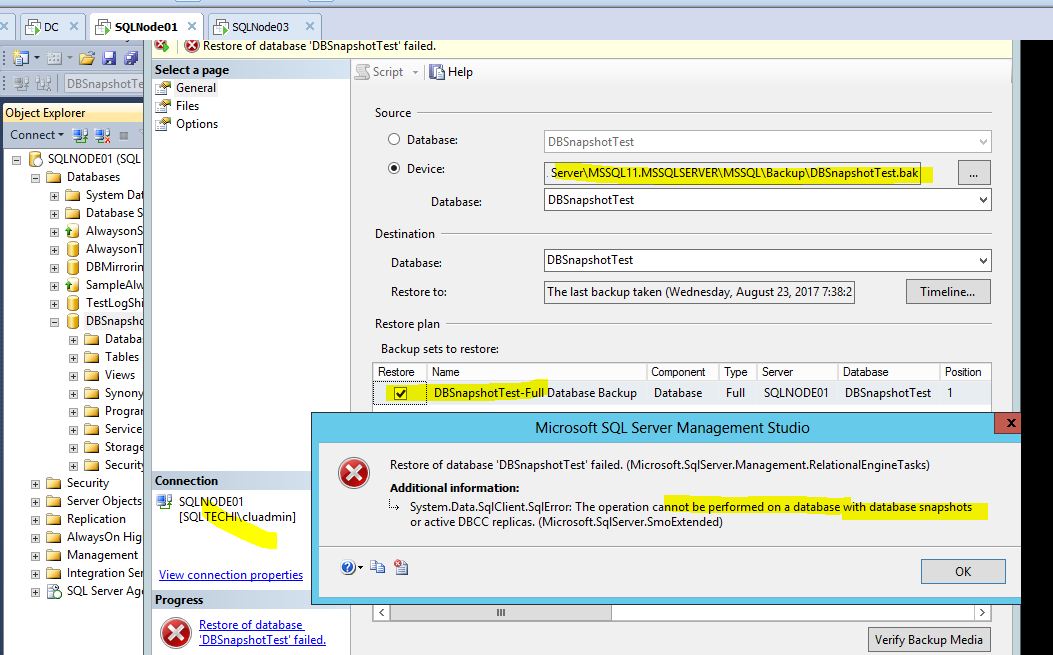Expand the Tables tree node
The height and width of the screenshot is (655, 1053).
tap(72, 356)
